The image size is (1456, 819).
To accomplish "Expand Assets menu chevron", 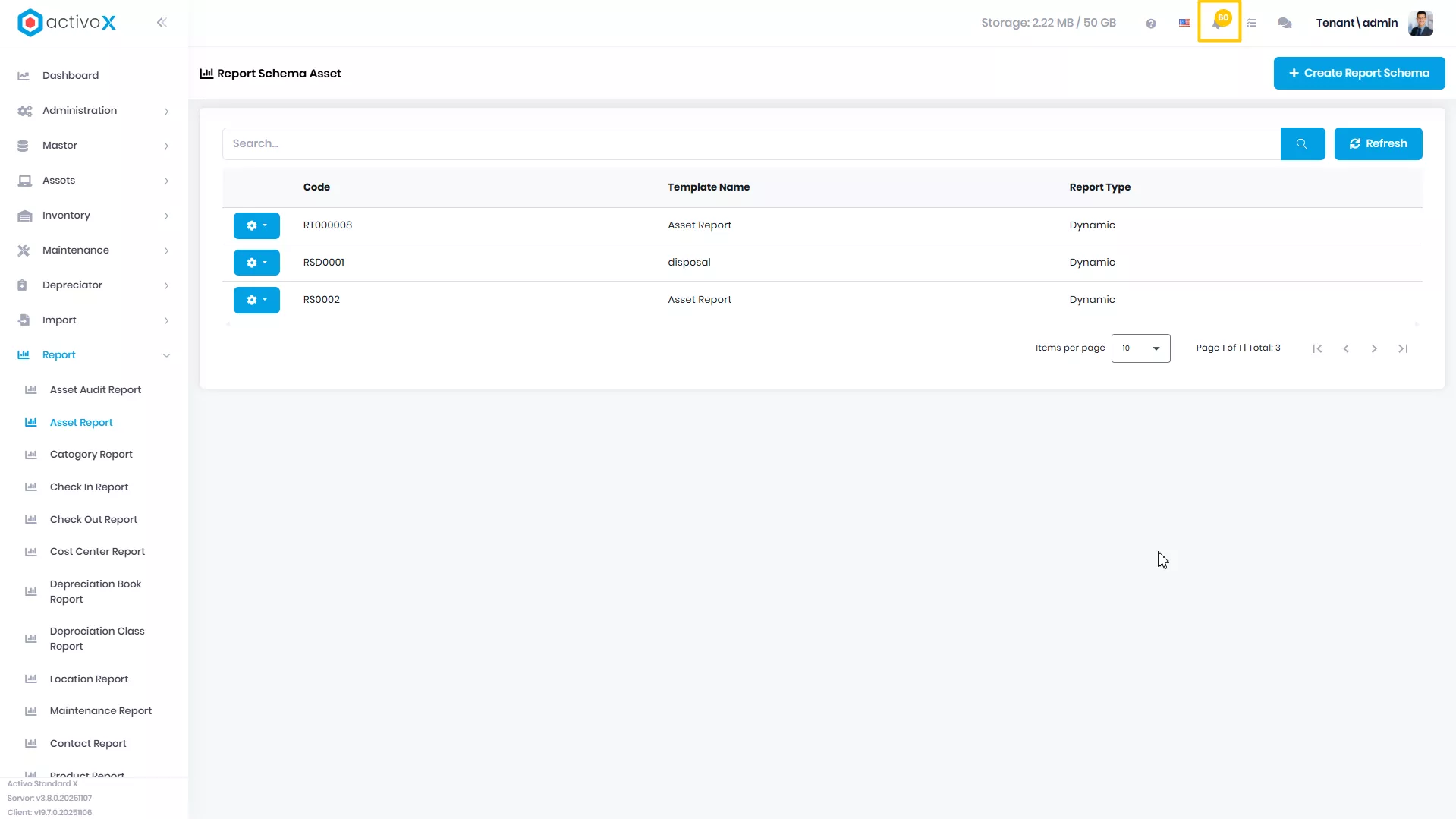I will pos(166,181).
